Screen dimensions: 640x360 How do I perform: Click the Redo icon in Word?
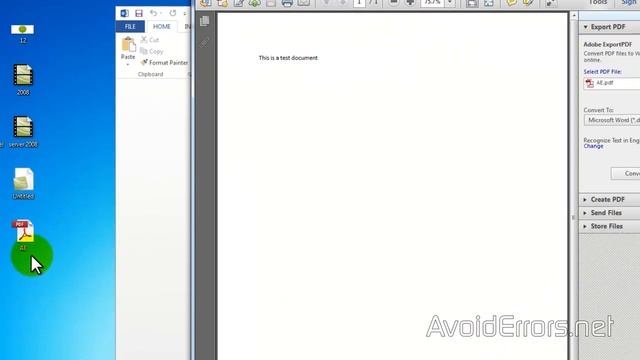pos(173,13)
